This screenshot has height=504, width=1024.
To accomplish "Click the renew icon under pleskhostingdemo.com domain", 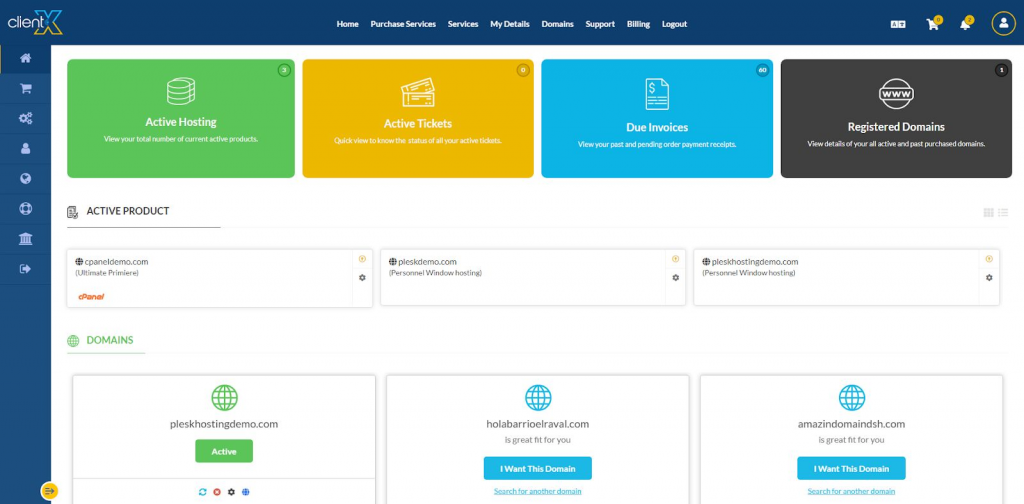I will click(x=203, y=492).
